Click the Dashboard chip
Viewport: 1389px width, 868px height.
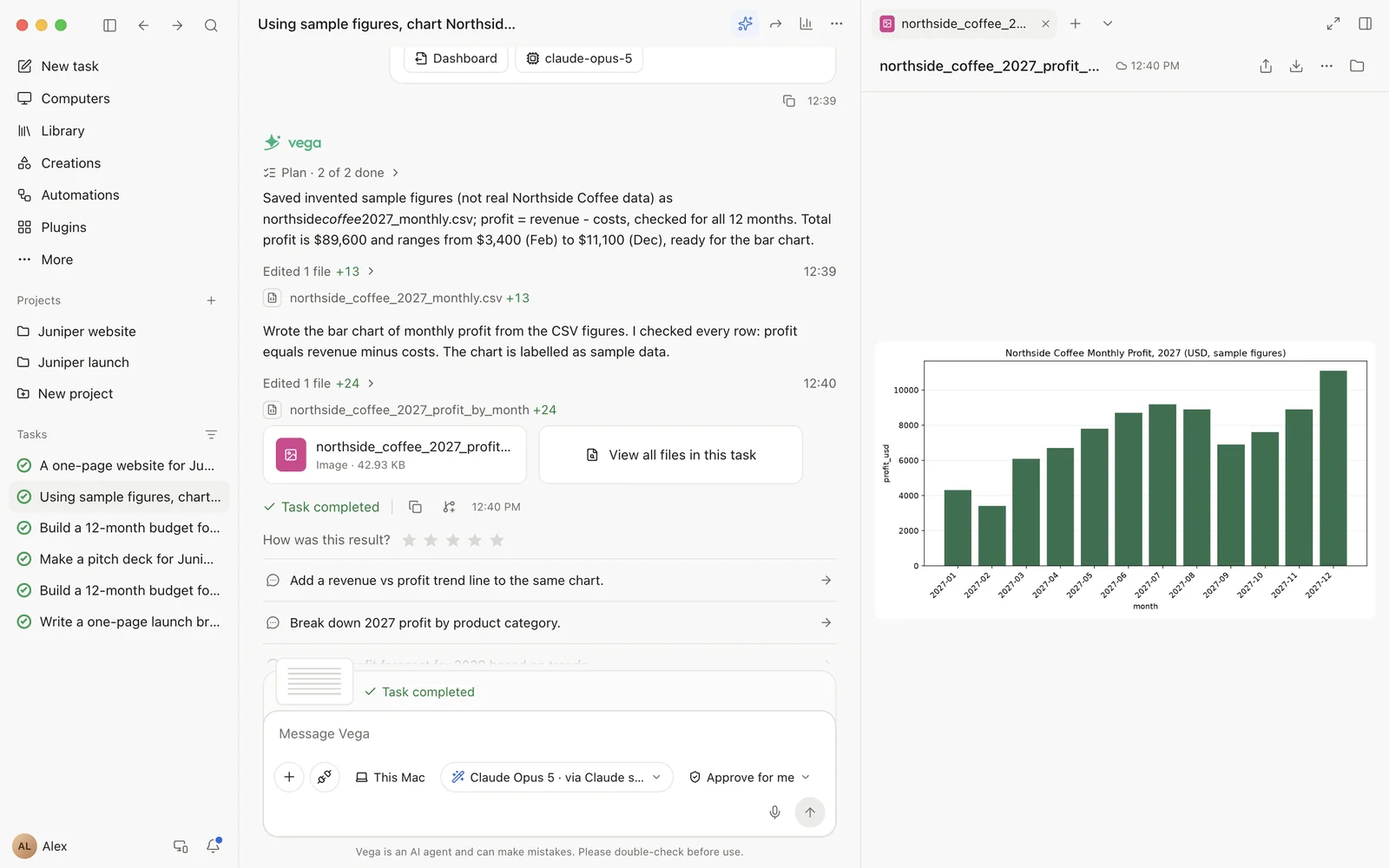[456, 58]
